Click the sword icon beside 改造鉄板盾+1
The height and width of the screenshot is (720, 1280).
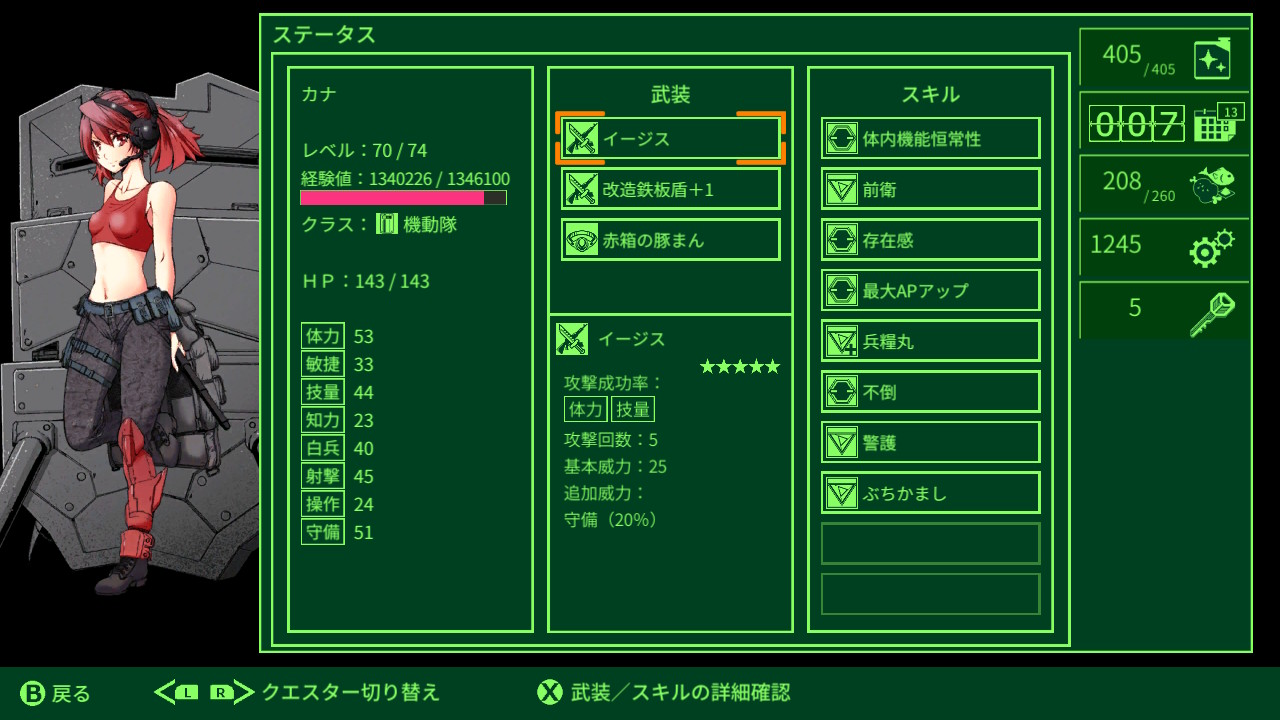click(x=581, y=189)
